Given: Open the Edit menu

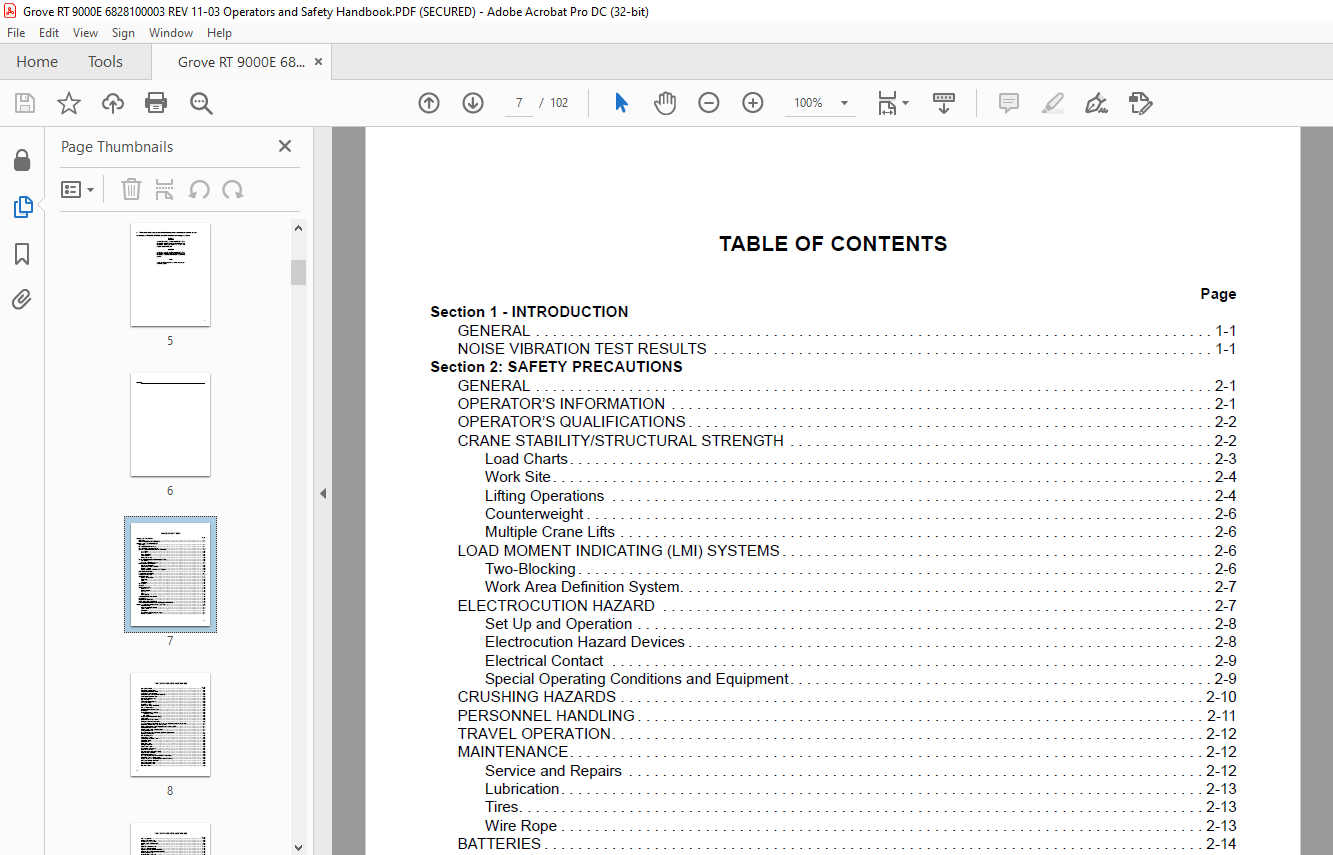Looking at the screenshot, I should 49,33.
